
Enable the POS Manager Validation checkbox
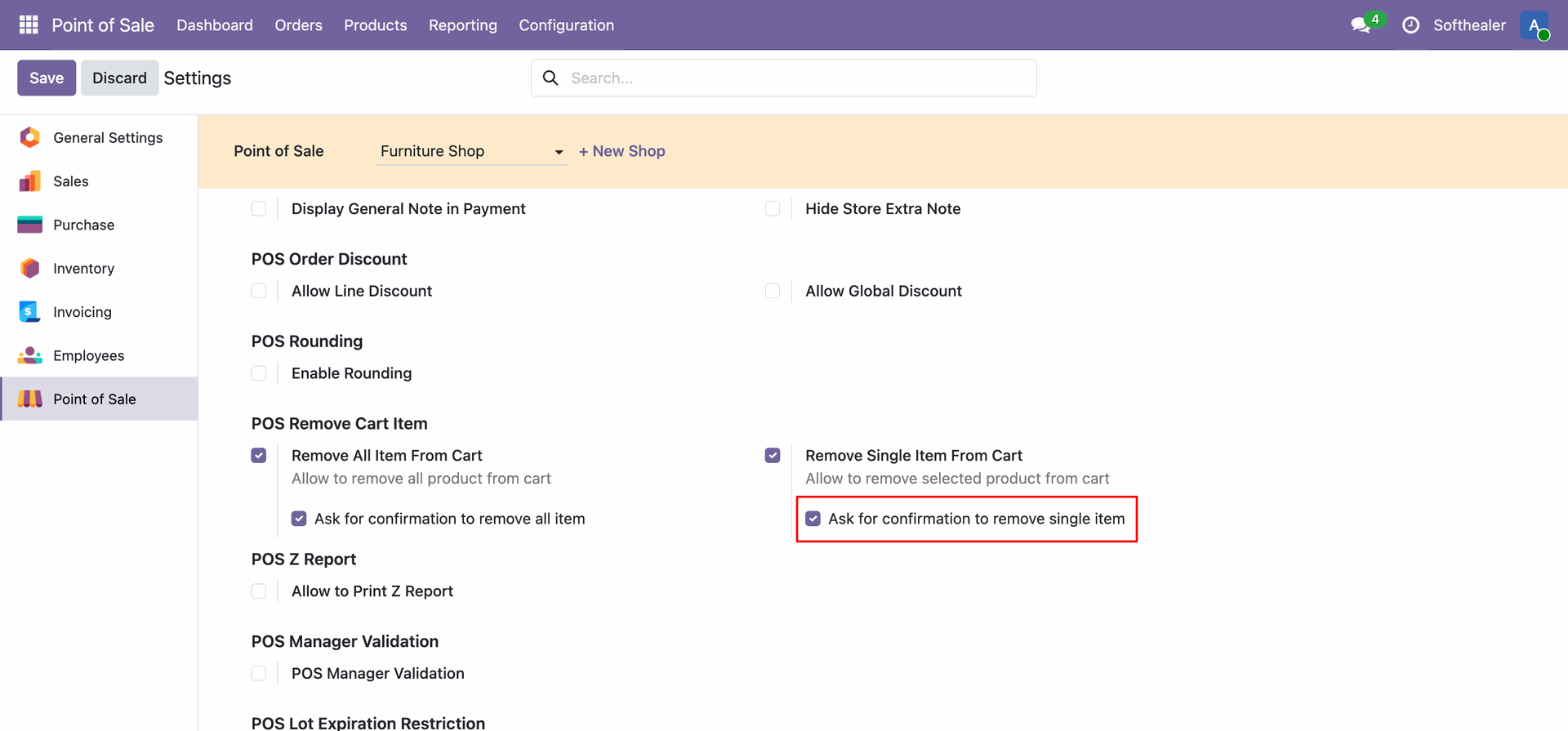(259, 674)
